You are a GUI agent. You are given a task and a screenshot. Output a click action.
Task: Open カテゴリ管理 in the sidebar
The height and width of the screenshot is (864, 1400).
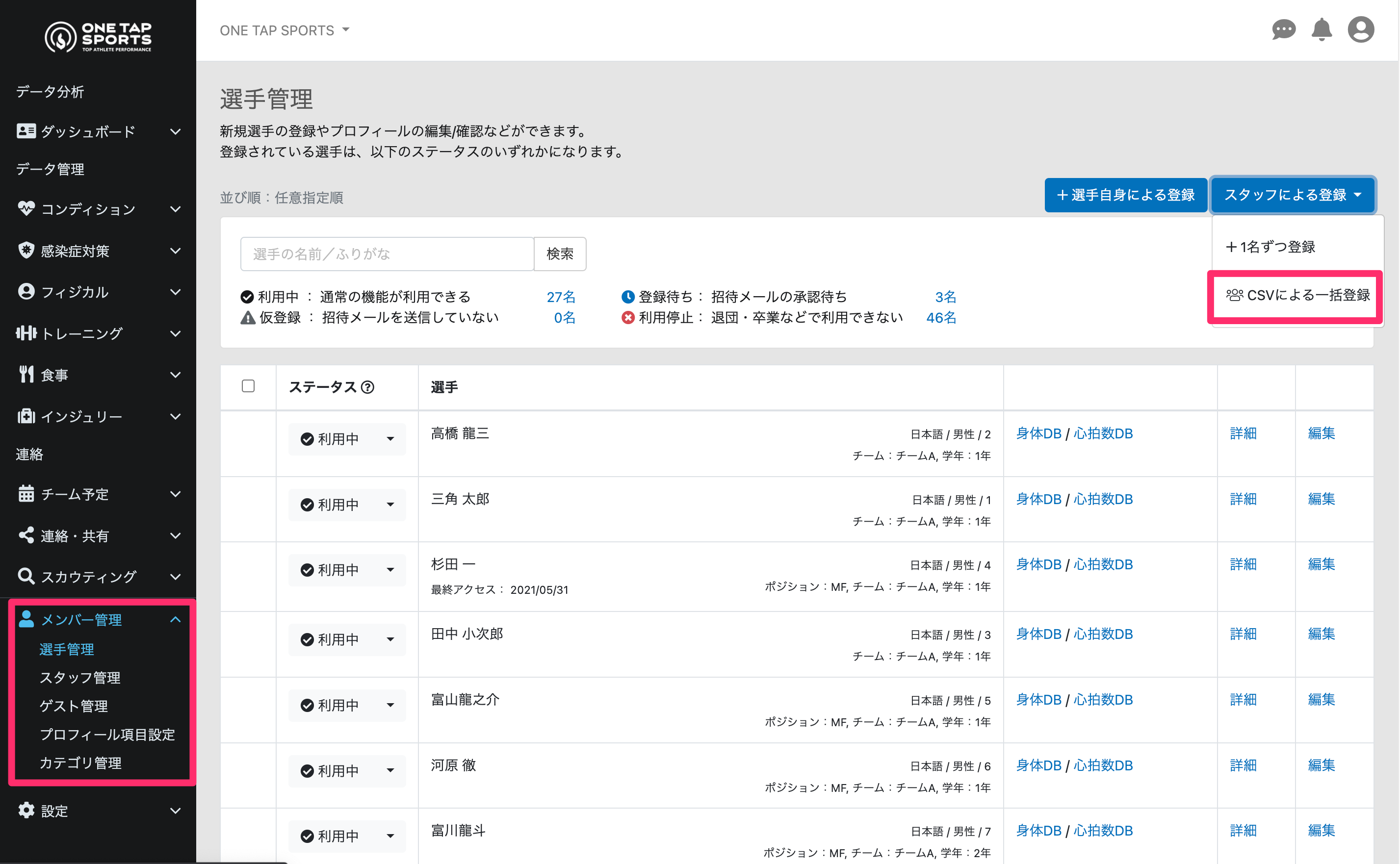click(80, 763)
